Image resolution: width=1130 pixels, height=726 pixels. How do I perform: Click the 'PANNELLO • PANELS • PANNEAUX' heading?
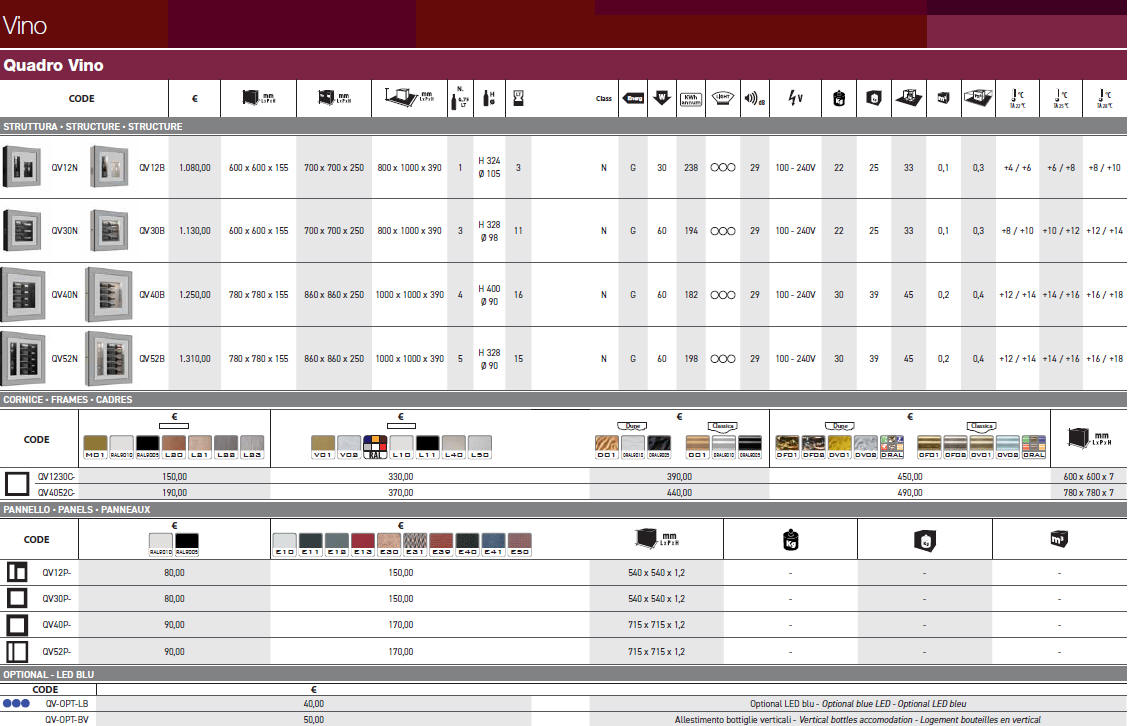pyautogui.click(x=76, y=510)
